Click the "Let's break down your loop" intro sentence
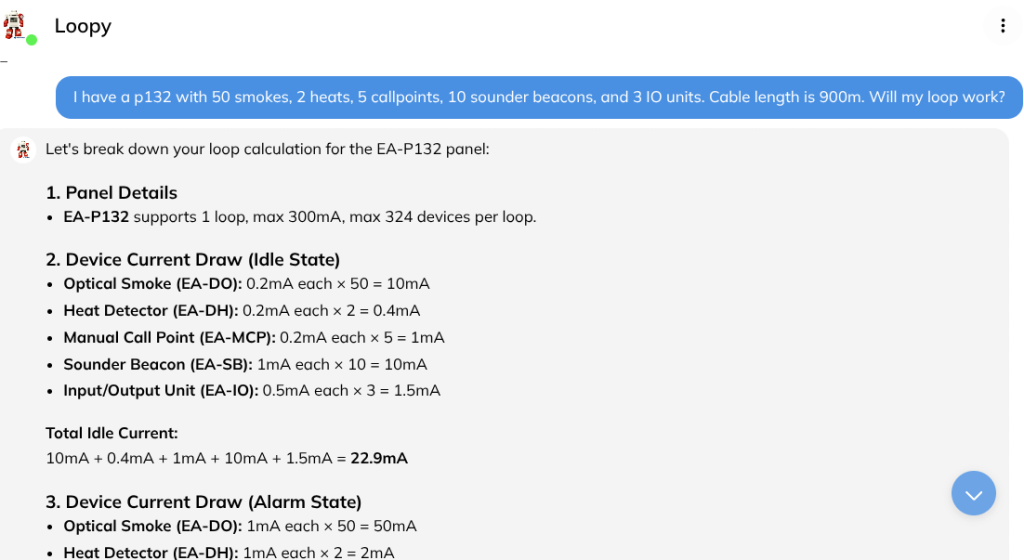Viewport: 1024px width, 560px height. coord(267,150)
